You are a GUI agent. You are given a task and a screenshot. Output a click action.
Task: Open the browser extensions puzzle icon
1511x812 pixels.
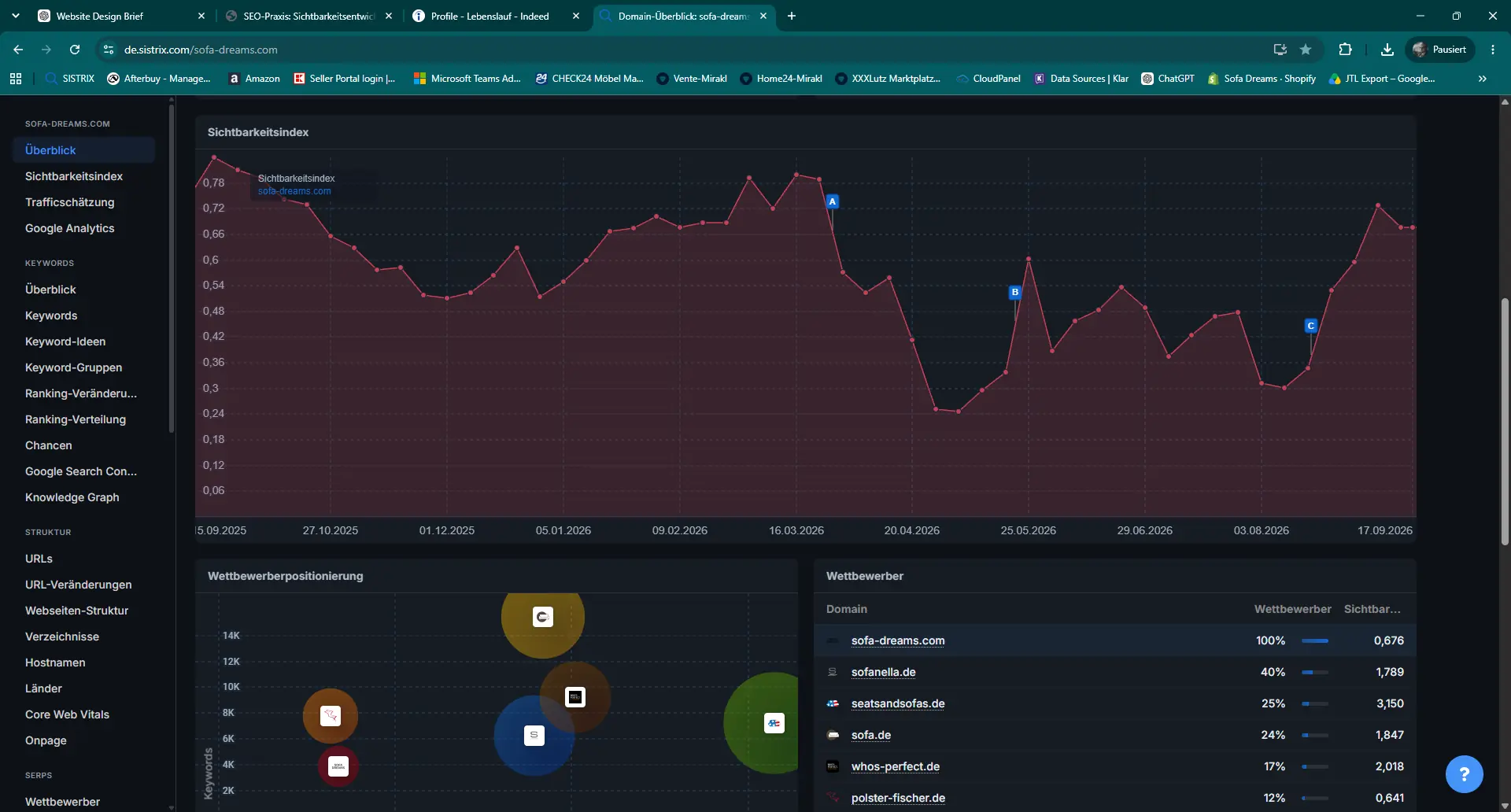[x=1346, y=50]
